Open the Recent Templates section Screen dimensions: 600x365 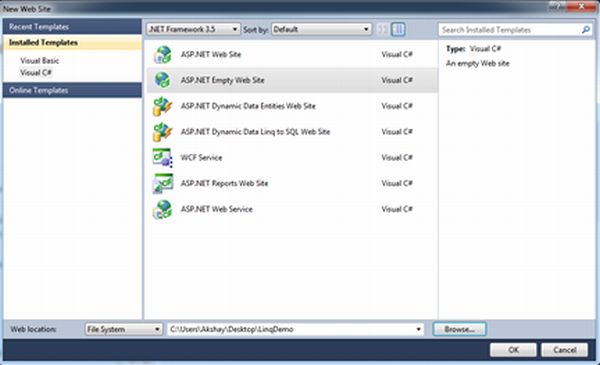(72, 27)
